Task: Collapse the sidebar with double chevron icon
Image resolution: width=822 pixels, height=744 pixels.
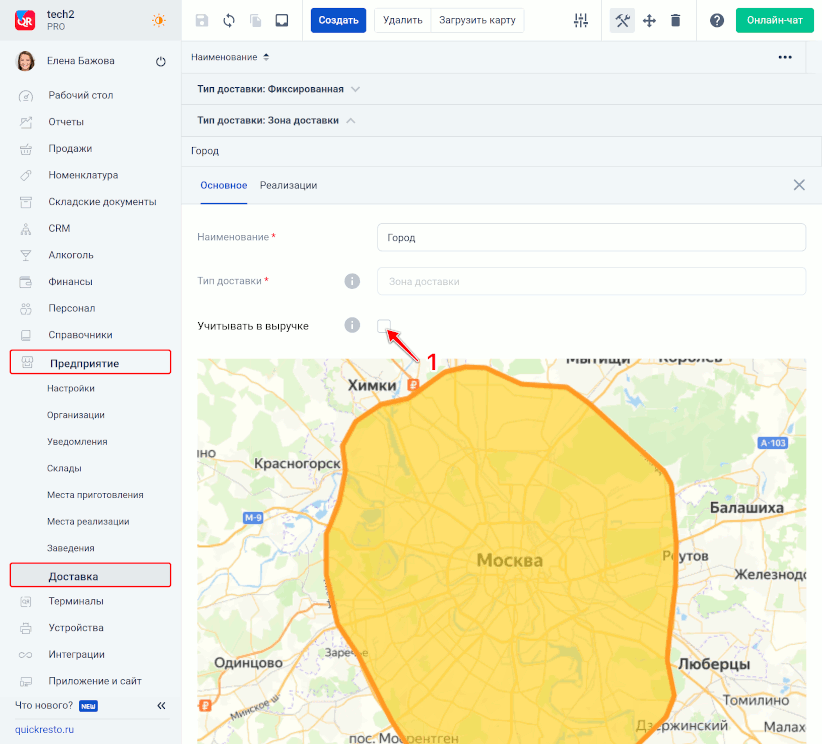Action: pyautogui.click(x=161, y=706)
